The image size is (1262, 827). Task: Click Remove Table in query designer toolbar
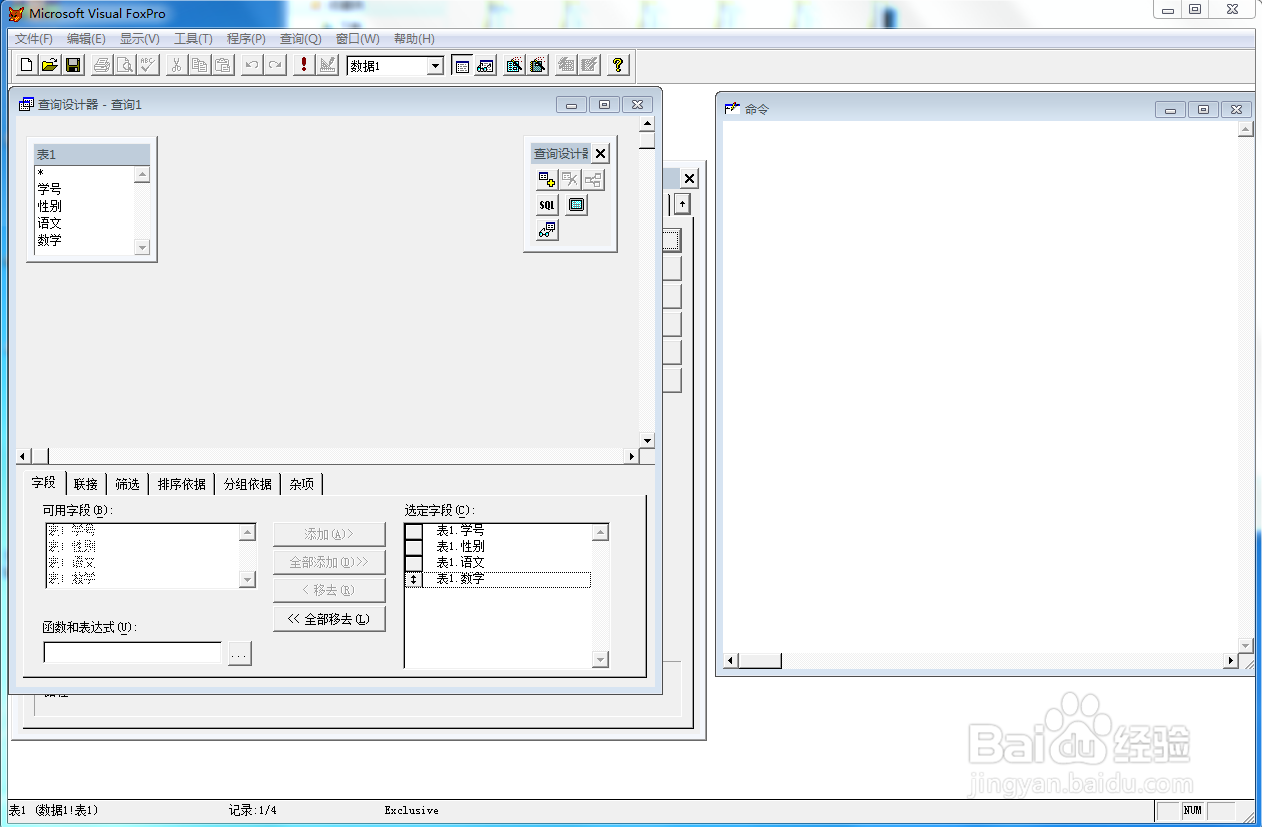[x=570, y=180]
